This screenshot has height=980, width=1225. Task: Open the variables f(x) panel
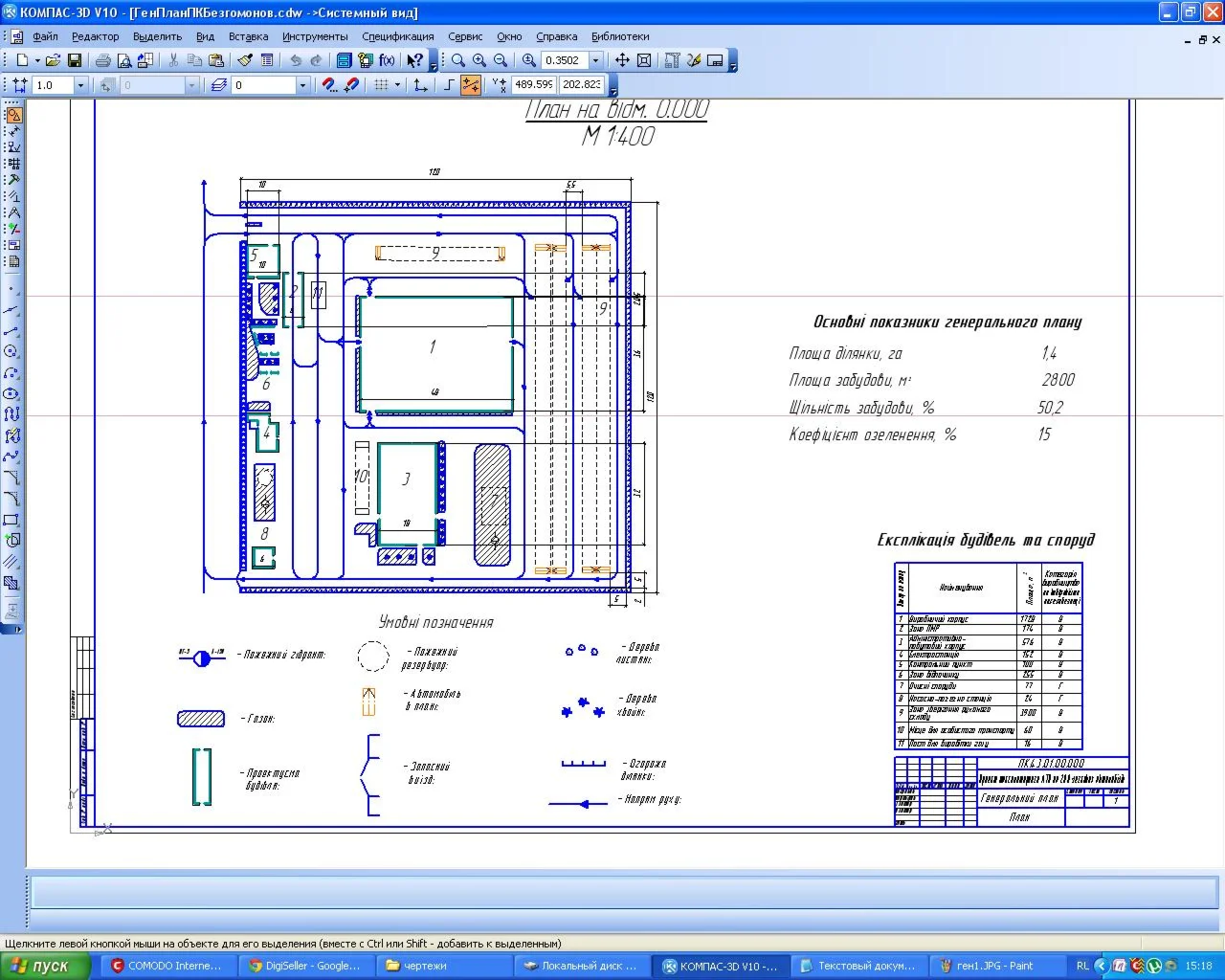tap(387, 60)
